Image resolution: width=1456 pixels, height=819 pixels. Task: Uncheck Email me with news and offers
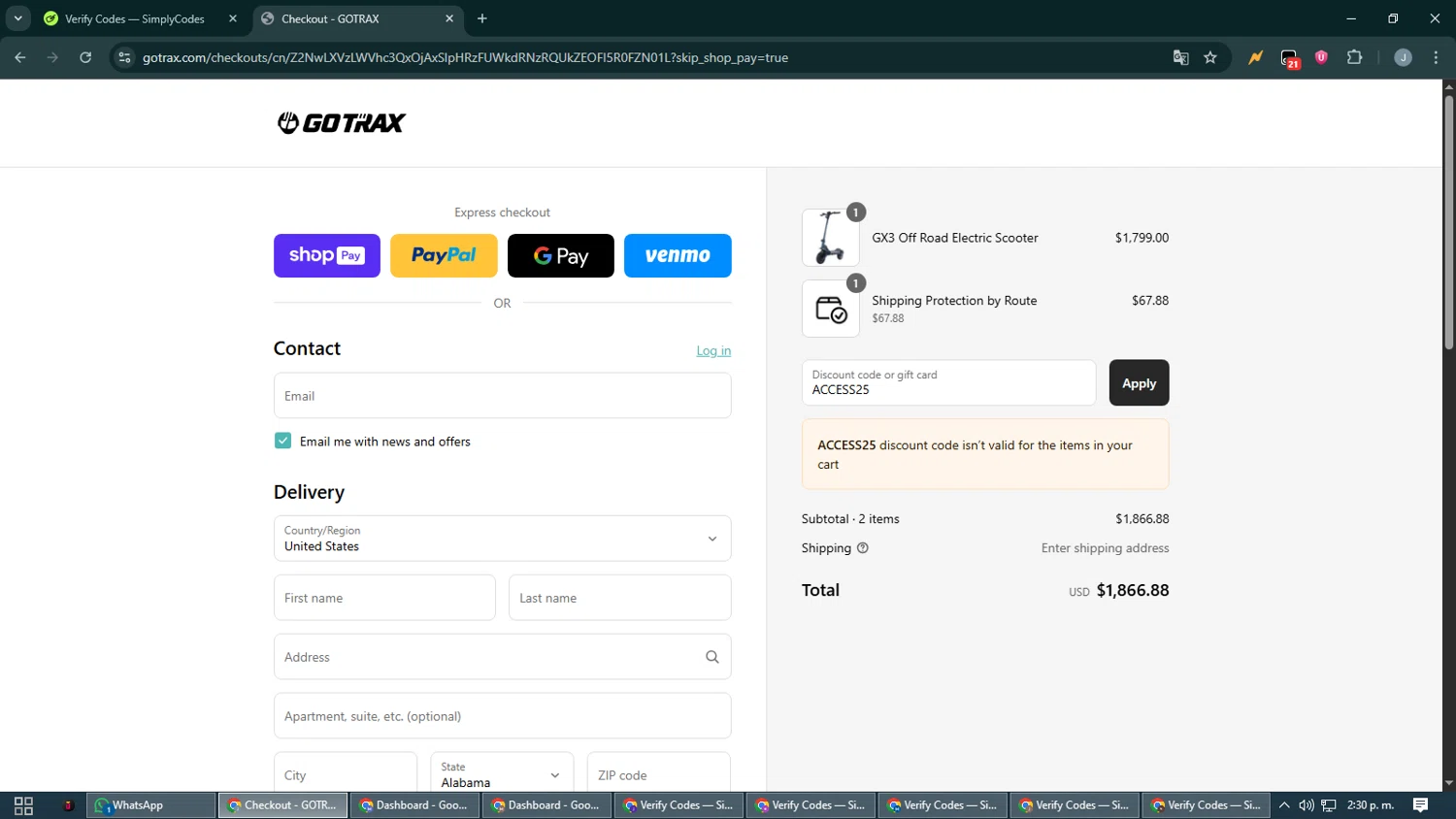pos(282,441)
